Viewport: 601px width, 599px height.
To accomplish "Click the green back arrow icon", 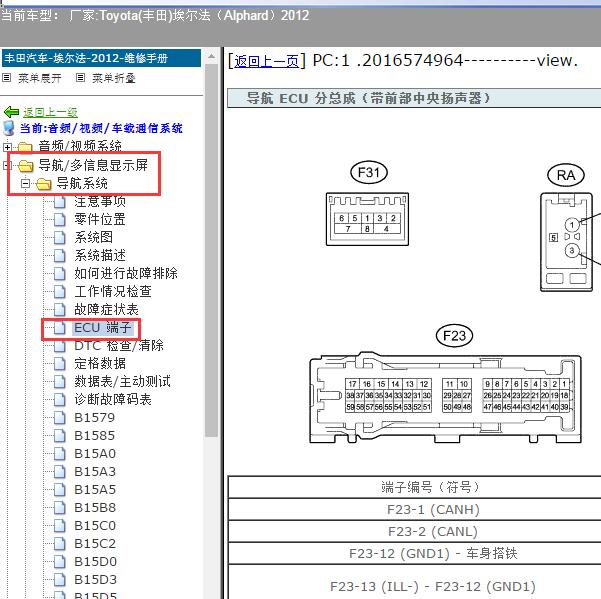I will (x=11, y=112).
